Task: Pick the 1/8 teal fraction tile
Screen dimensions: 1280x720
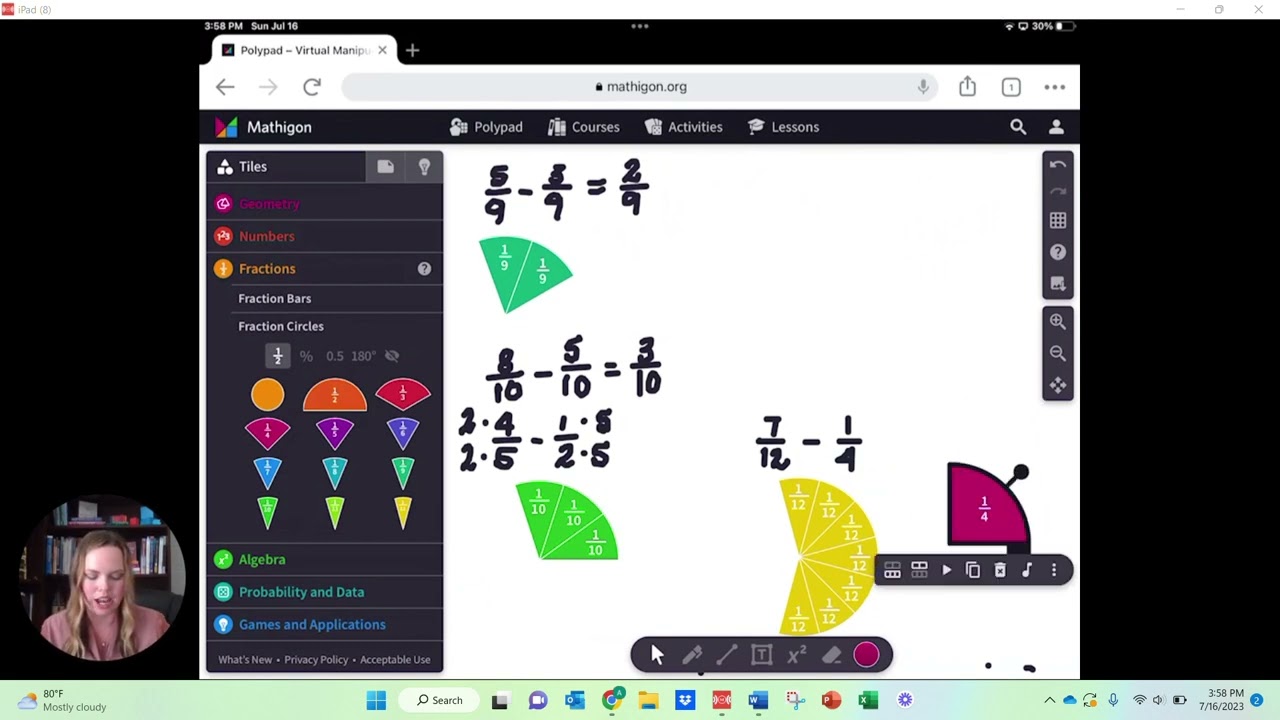Action: coord(335,472)
